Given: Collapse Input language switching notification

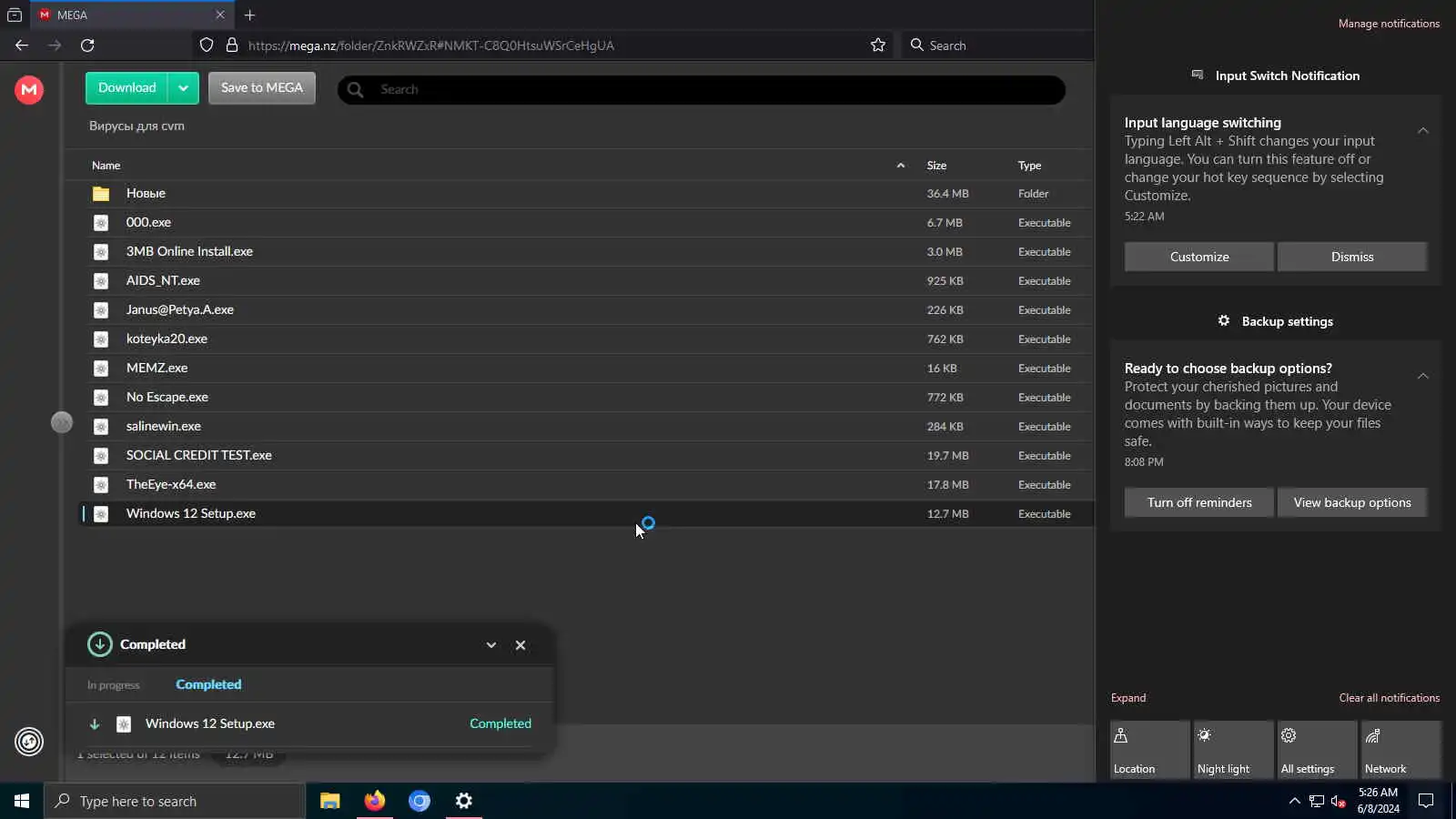Looking at the screenshot, I should pos(1423,131).
